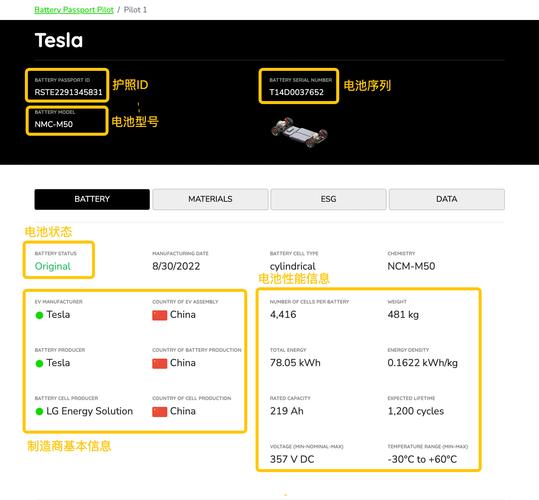Select the 481 kg weight value
539x500 pixels.
pyautogui.click(x=403, y=315)
